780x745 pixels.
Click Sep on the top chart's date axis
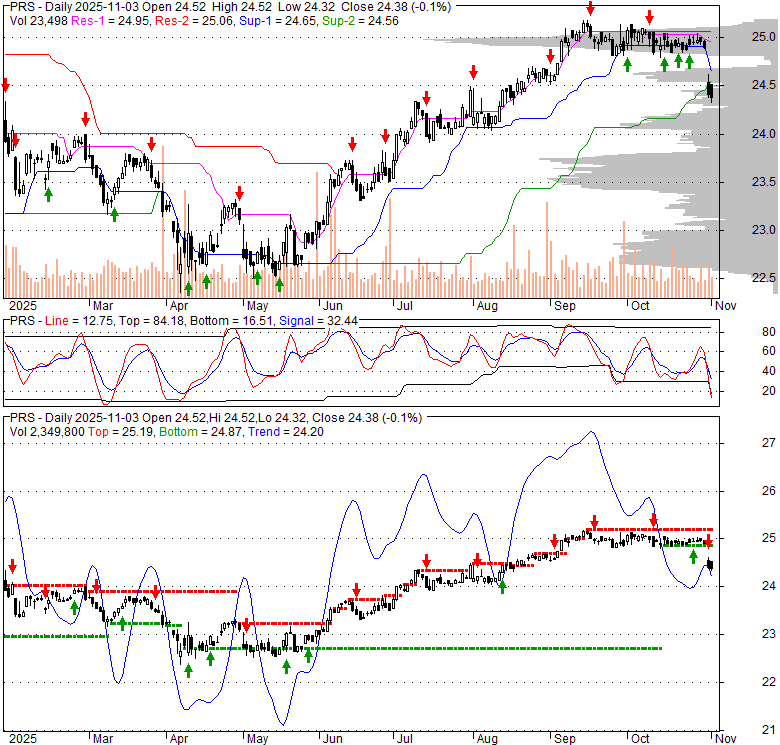point(565,306)
